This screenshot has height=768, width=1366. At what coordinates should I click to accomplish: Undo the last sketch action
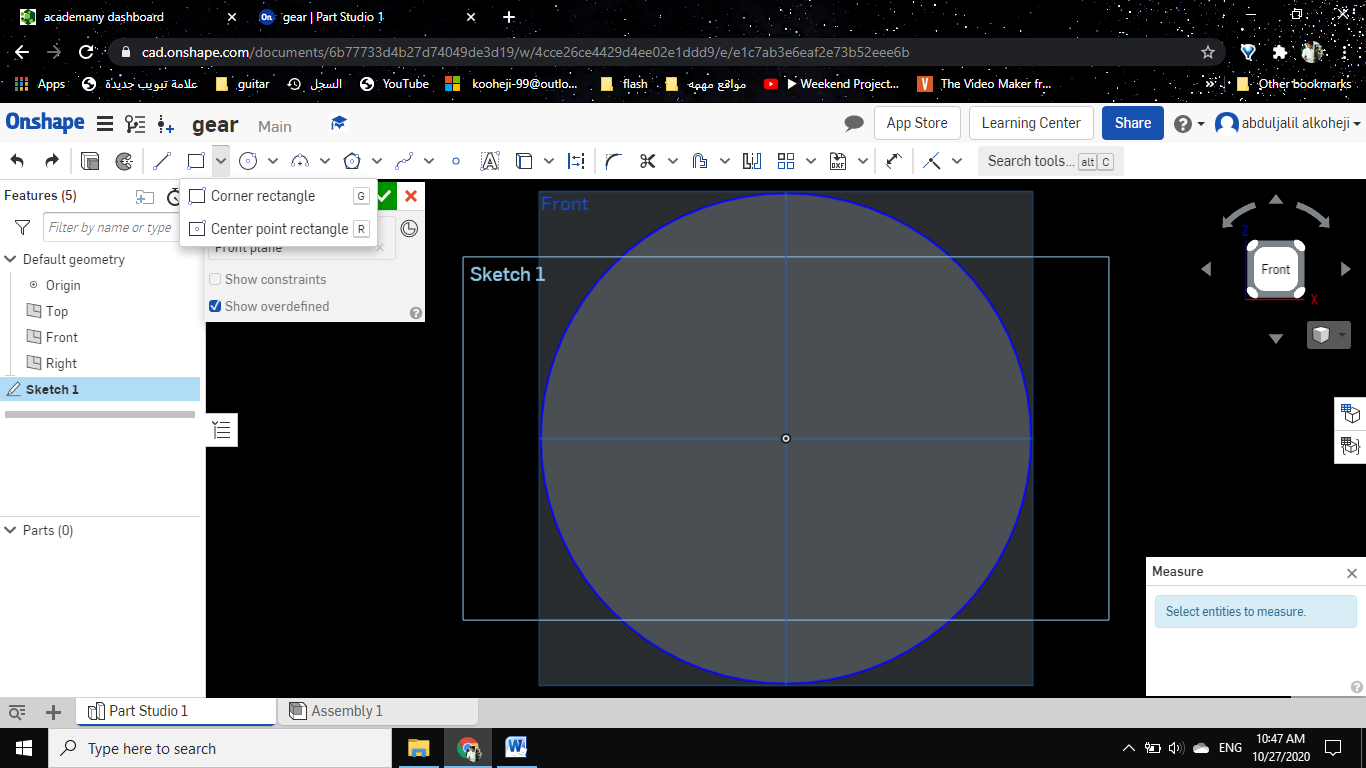18,161
